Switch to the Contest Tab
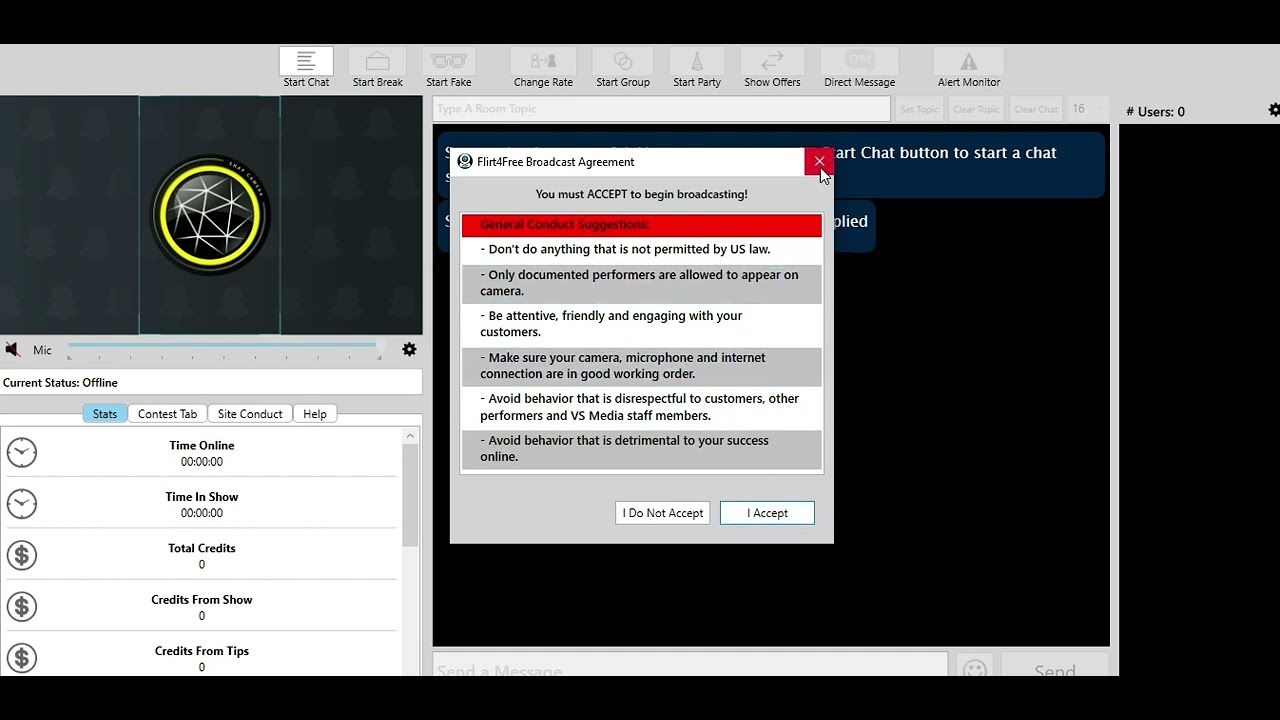This screenshot has height=720, width=1280. coord(167,414)
